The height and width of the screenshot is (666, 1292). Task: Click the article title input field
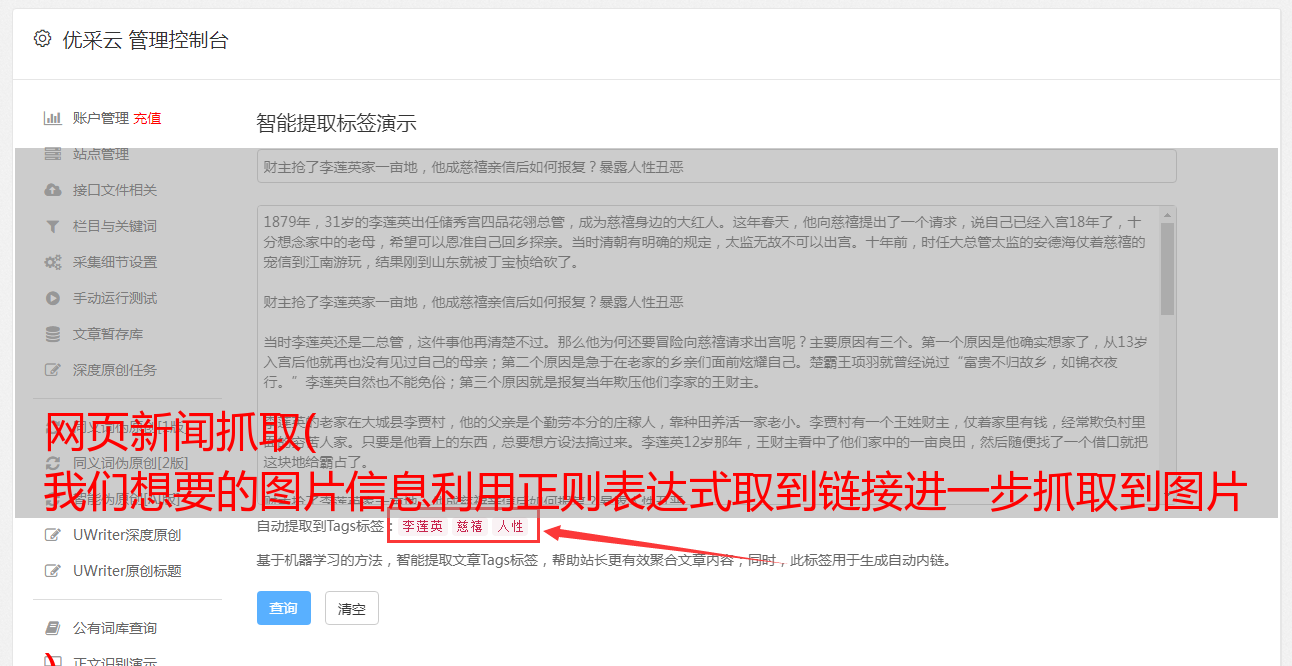click(x=716, y=166)
